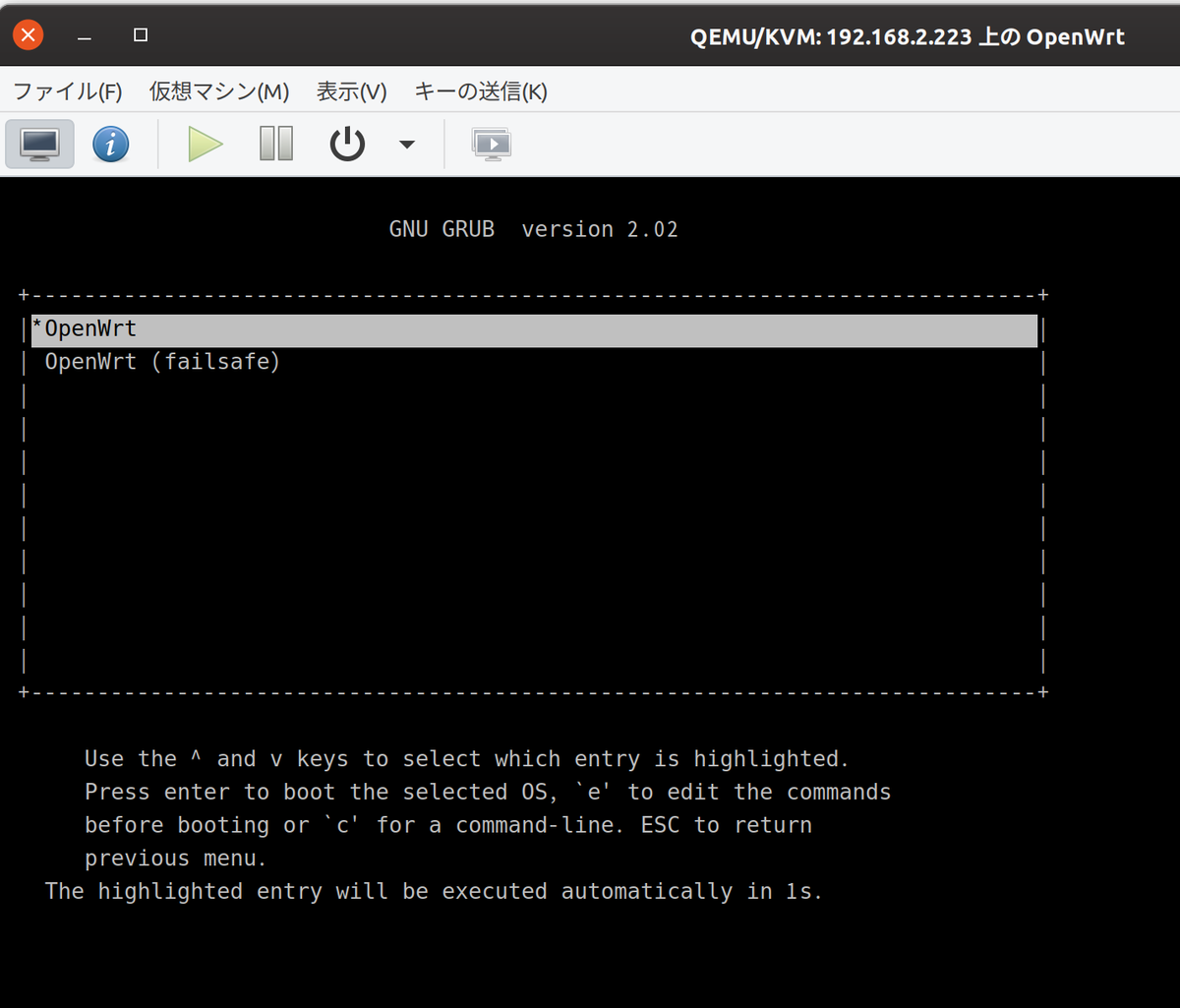1180x1008 pixels.
Task: Click the GNU GRUB version 2.02 heading
Action: coord(534,229)
